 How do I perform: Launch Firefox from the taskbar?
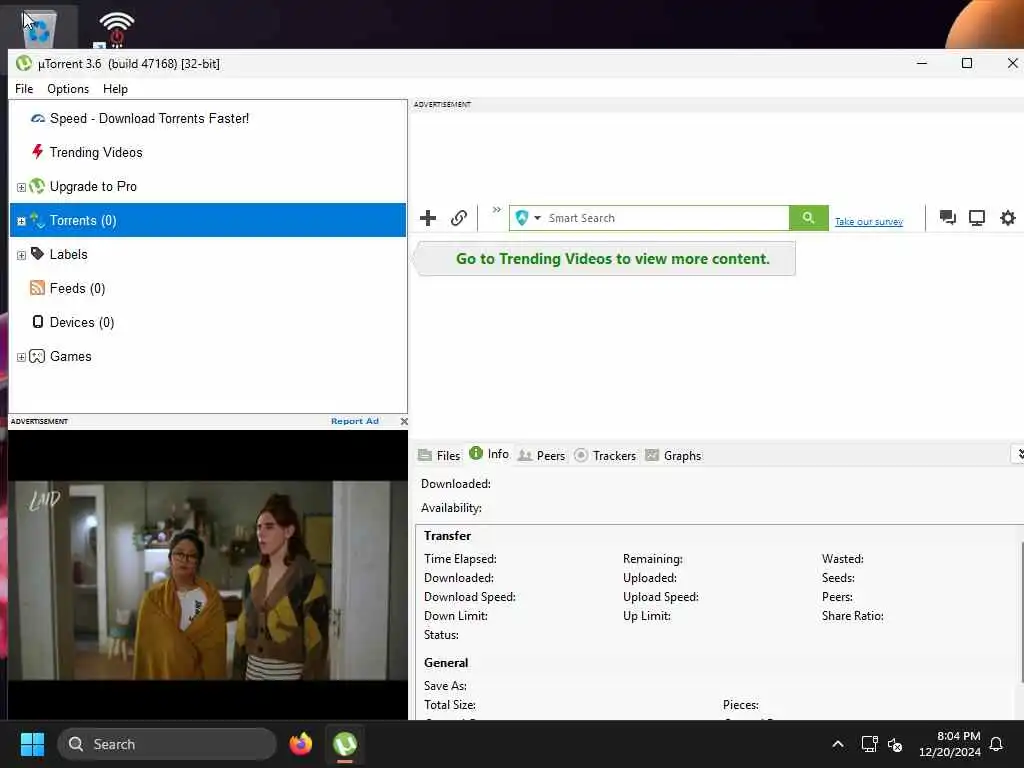tap(300, 744)
